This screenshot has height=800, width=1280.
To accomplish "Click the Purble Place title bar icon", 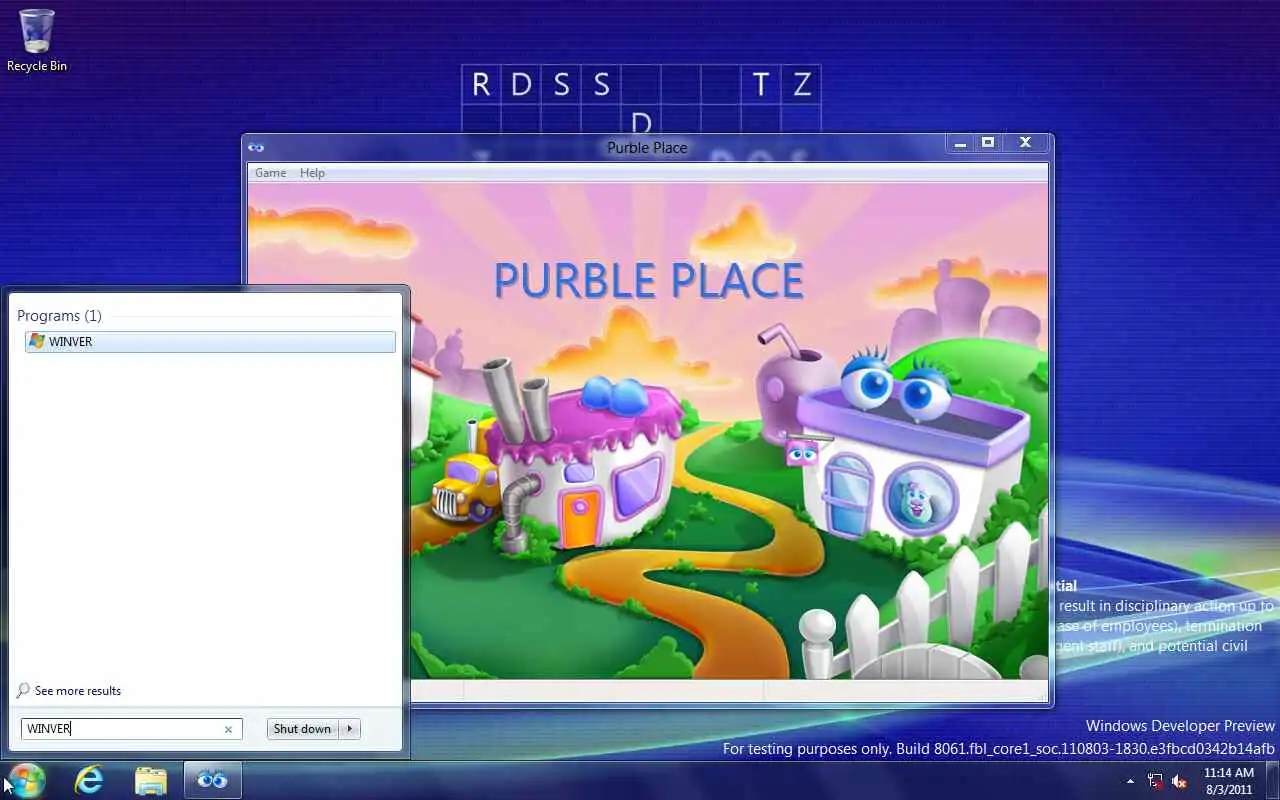I will (x=256, y=148).
